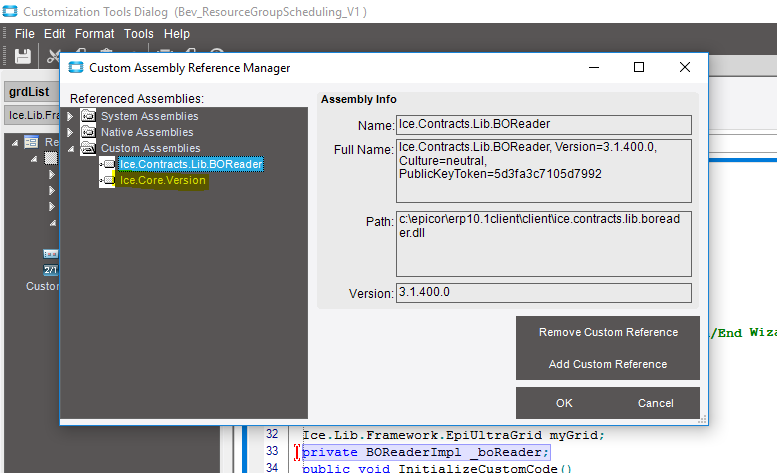Click the Native Assemblies folder icon
The image size is (777, 473).
pyautogui.click(x=88, y=132)
